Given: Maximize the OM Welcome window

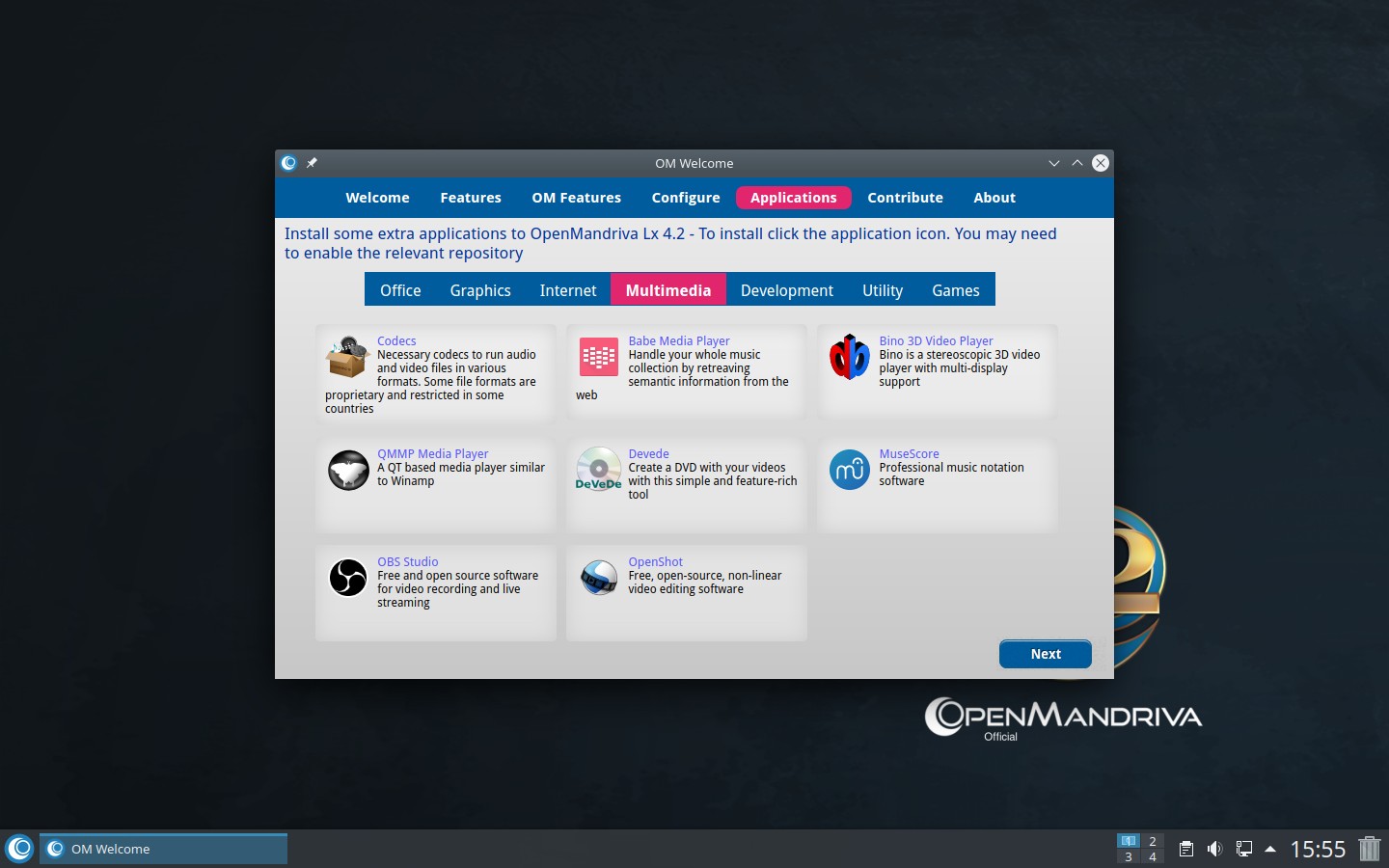Looking at the screenshot, I should [x=1077, y=163].
